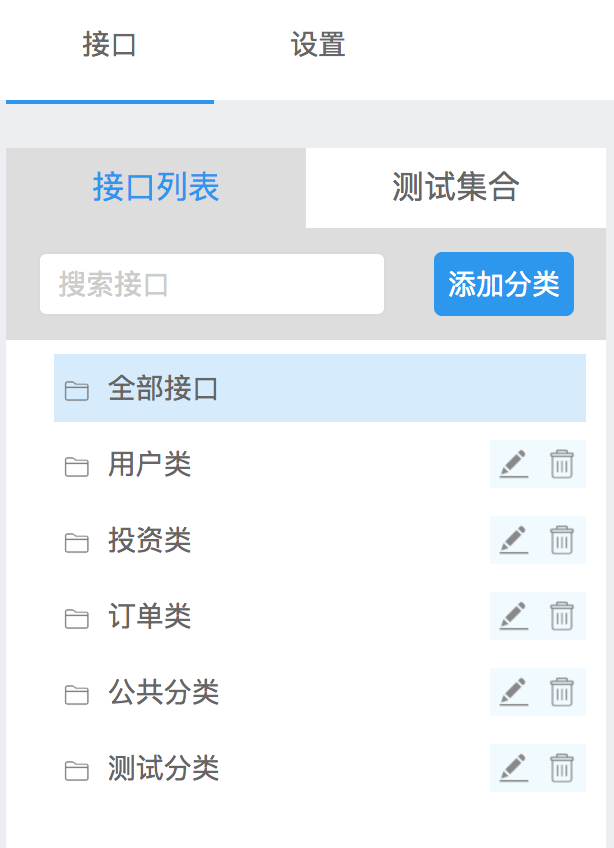Delete the 订单类 category via trash icon
Viewport: 614px width, 848px height.
click(x=561, y=616)
